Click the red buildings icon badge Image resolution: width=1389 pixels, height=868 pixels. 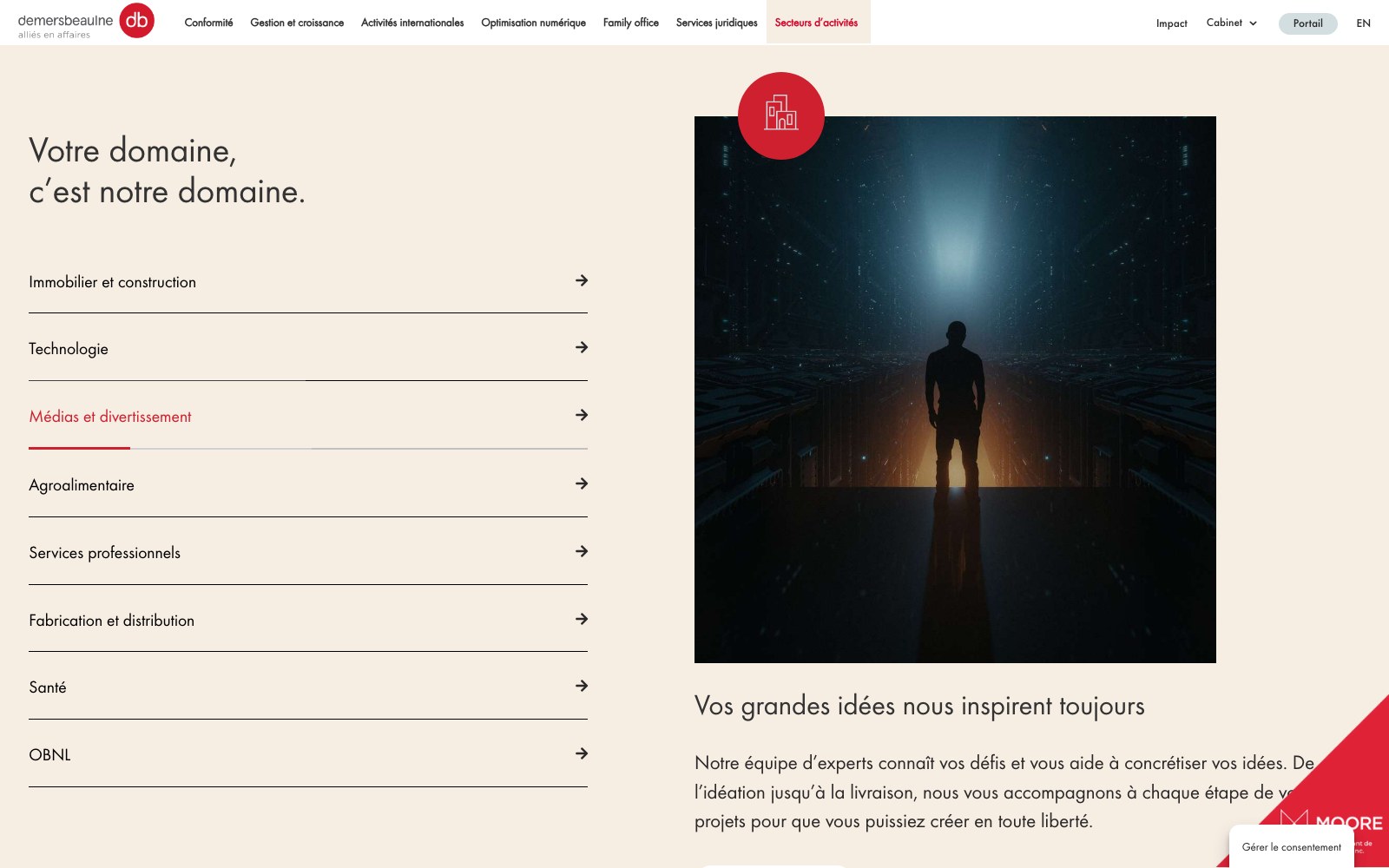[780, 115]
